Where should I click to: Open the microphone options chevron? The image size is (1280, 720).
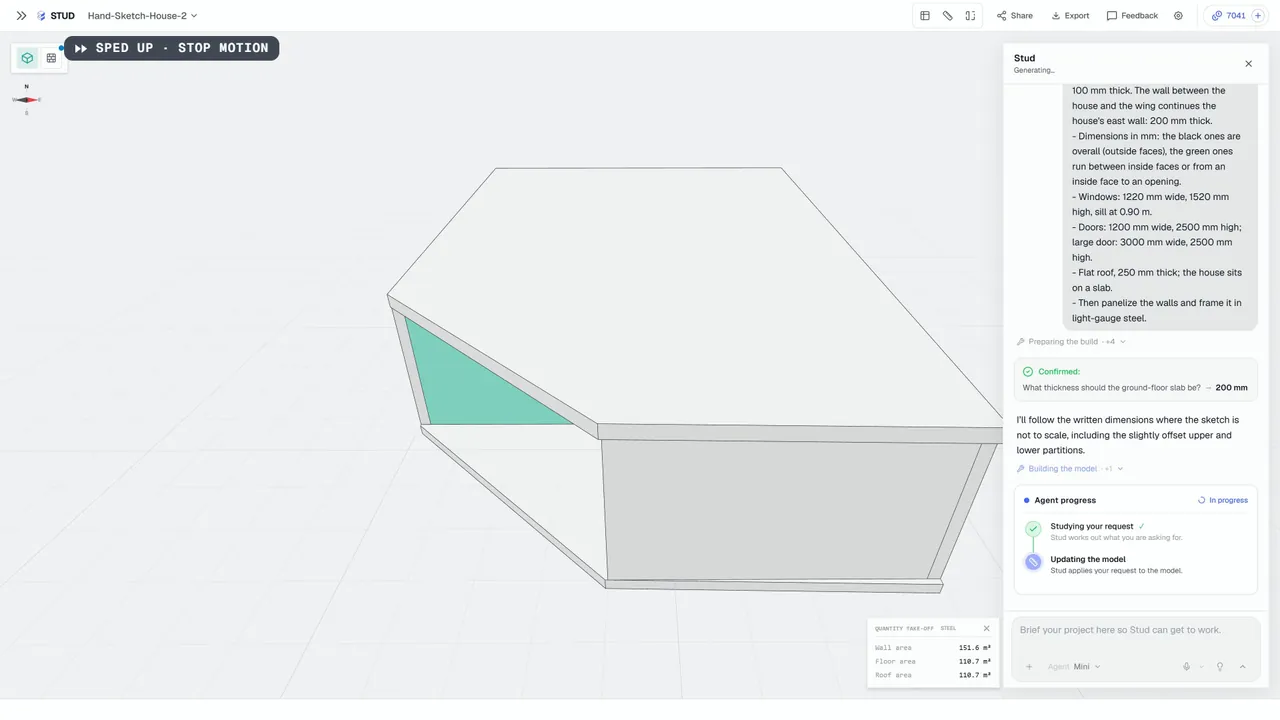coord(1201,667)
